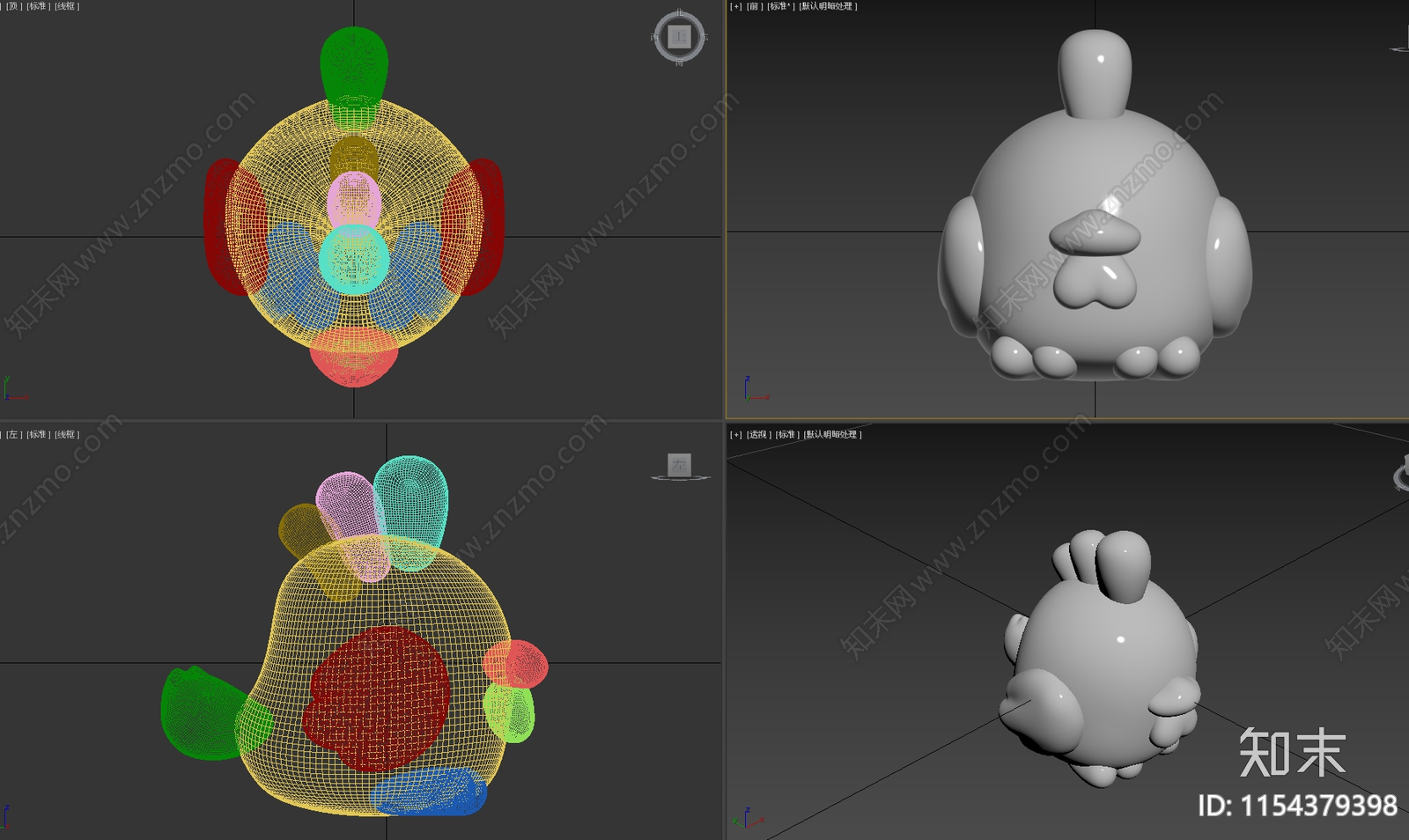
Task: Select the cyan comb object in top viewport
Action: point(354,260)
